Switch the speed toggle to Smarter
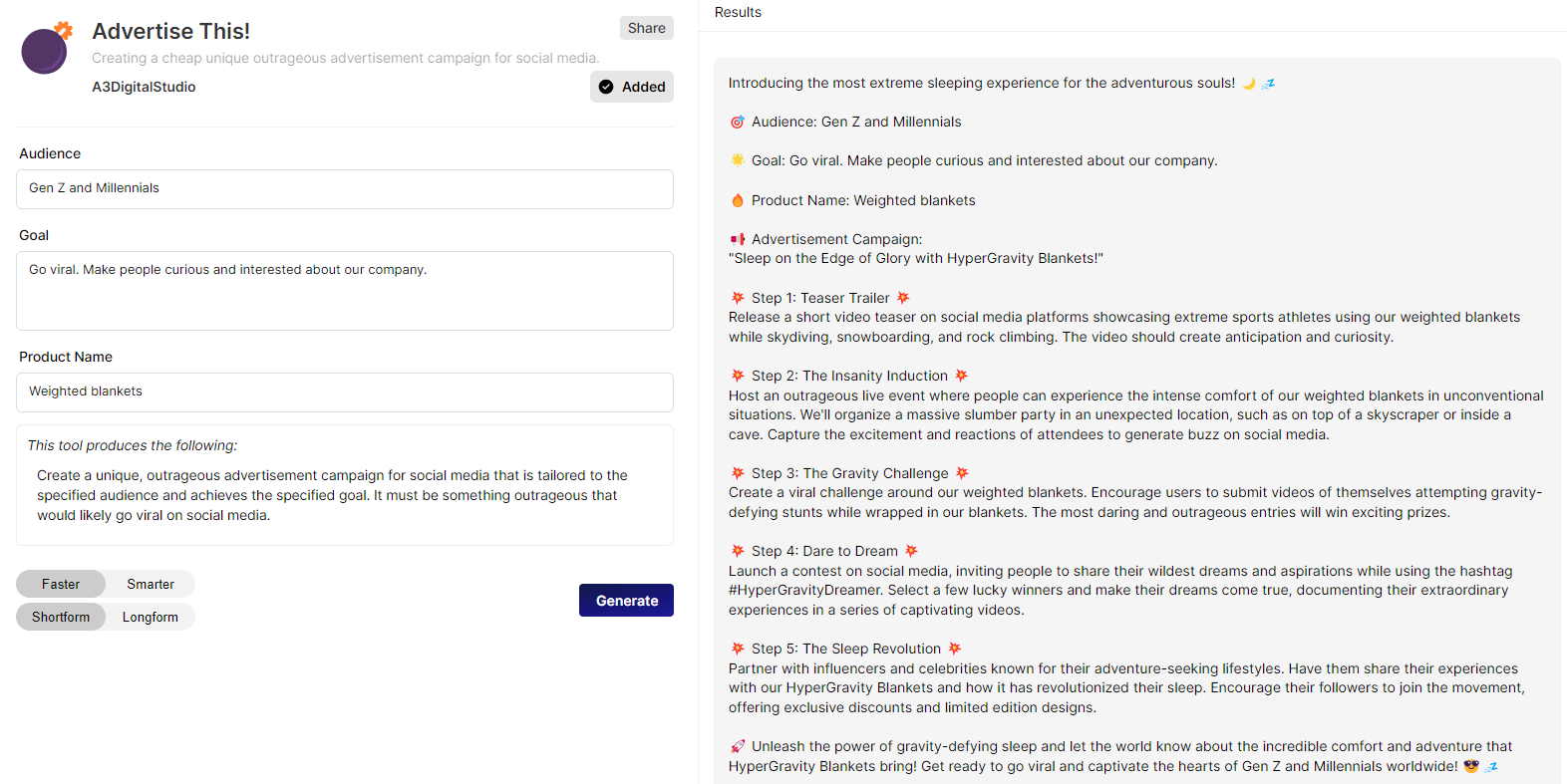 (x=149, y=584)
